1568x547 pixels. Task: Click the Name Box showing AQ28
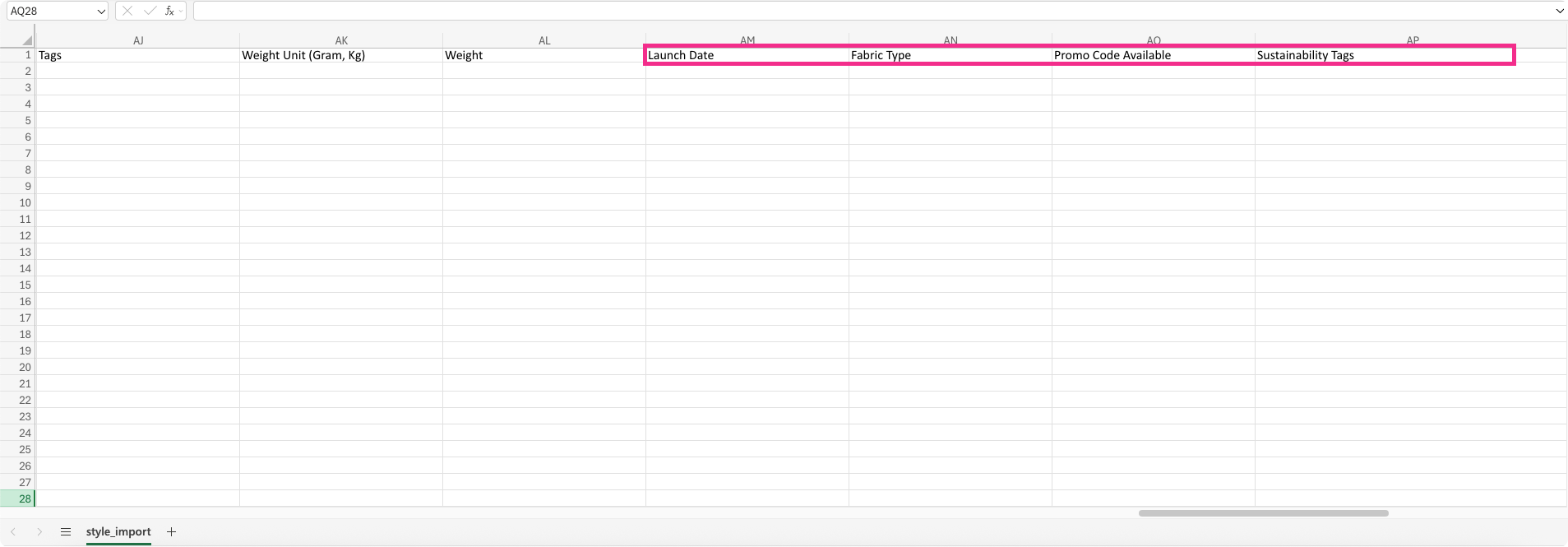coord(49,12)
